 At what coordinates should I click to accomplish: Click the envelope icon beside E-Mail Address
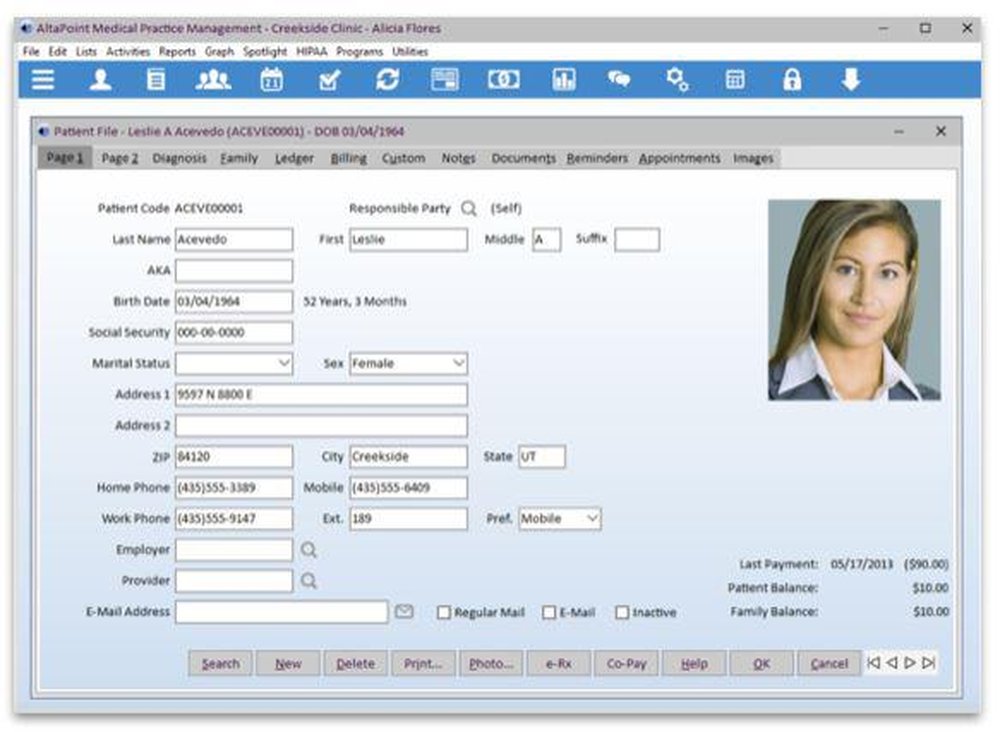(x=404, y=612)
